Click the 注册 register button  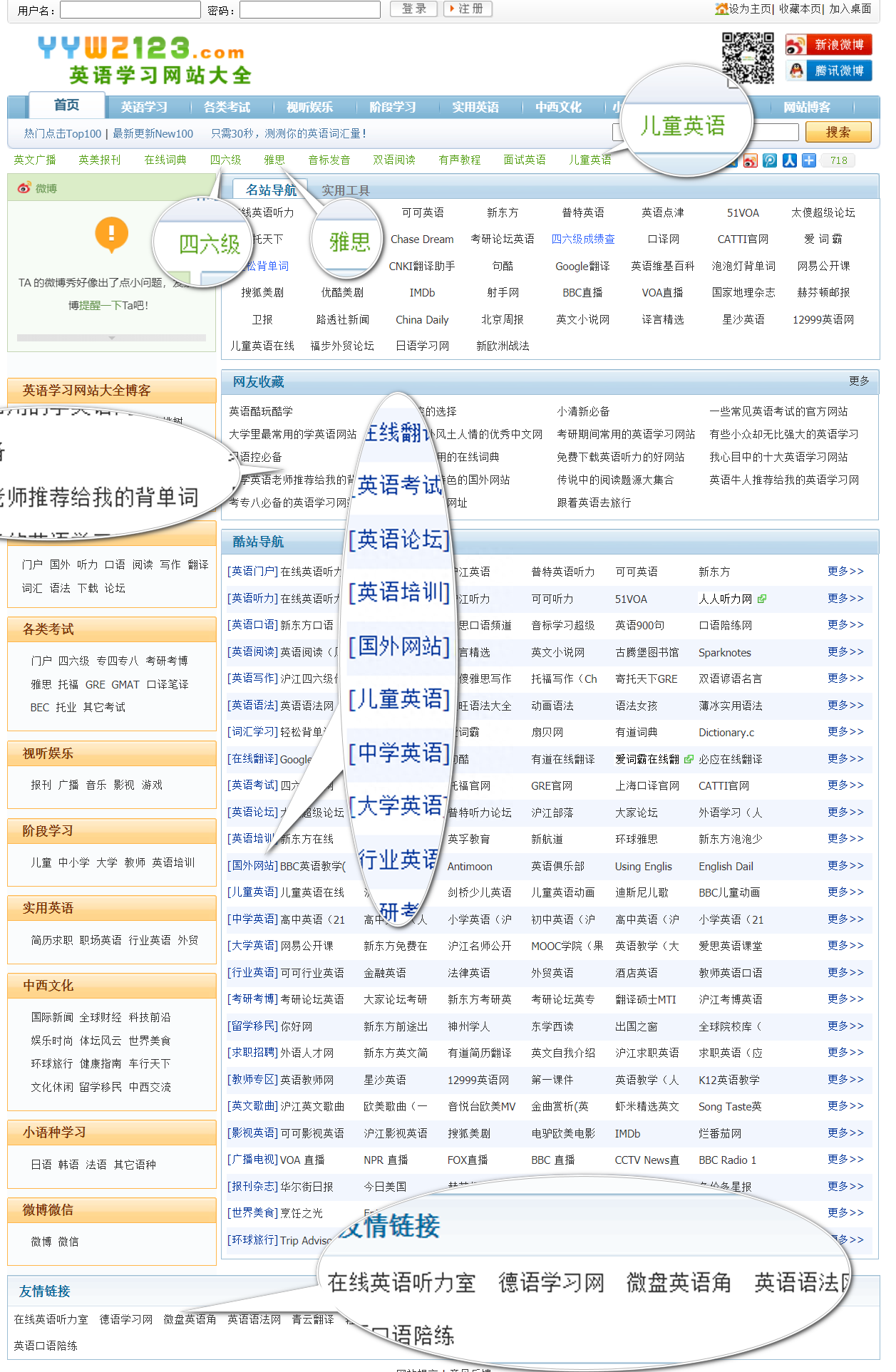468,9
